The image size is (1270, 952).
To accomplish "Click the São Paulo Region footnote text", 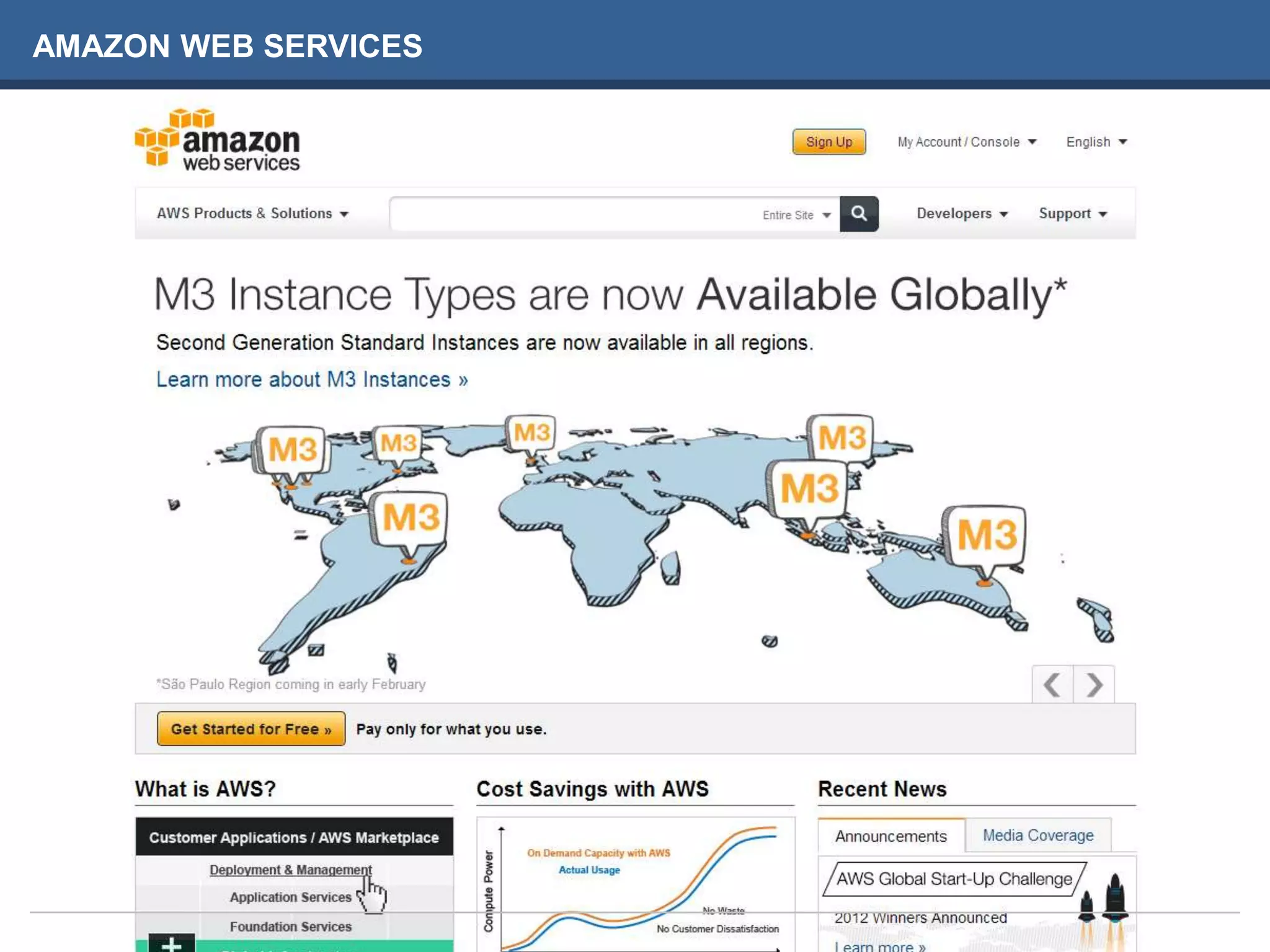I will point(291,684).
